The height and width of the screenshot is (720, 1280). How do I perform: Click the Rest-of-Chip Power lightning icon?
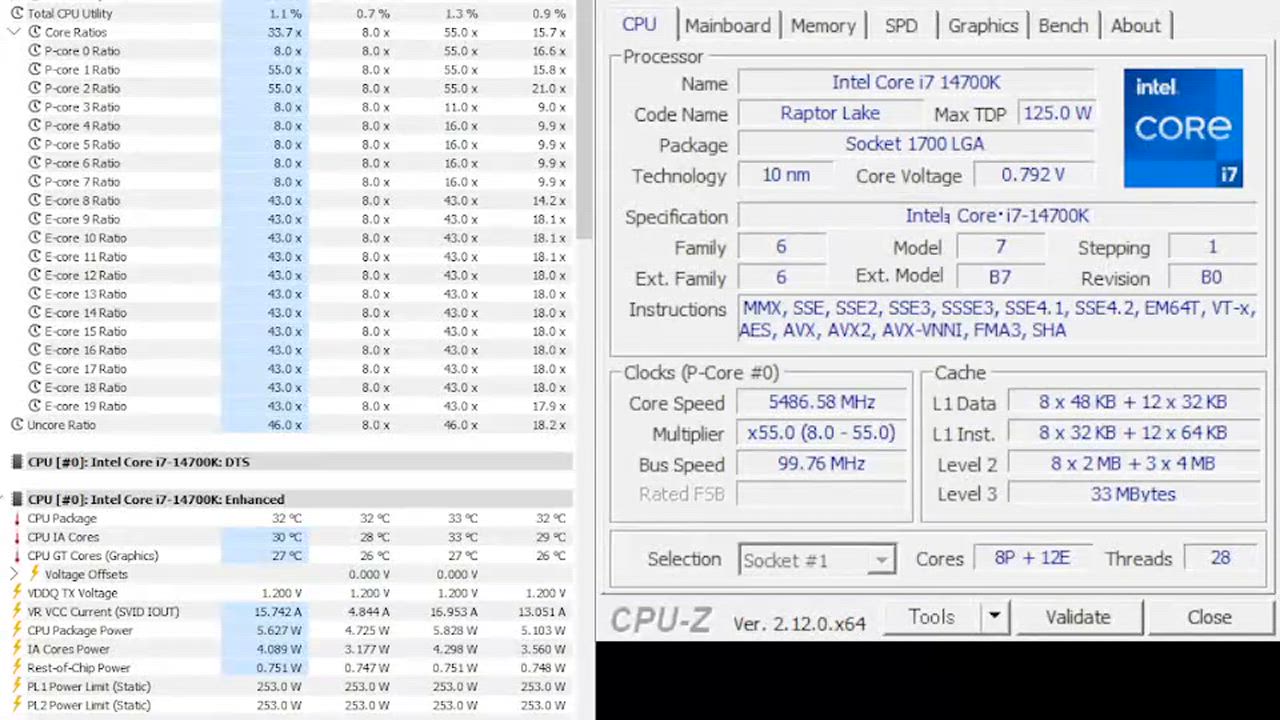click(17, 668)
